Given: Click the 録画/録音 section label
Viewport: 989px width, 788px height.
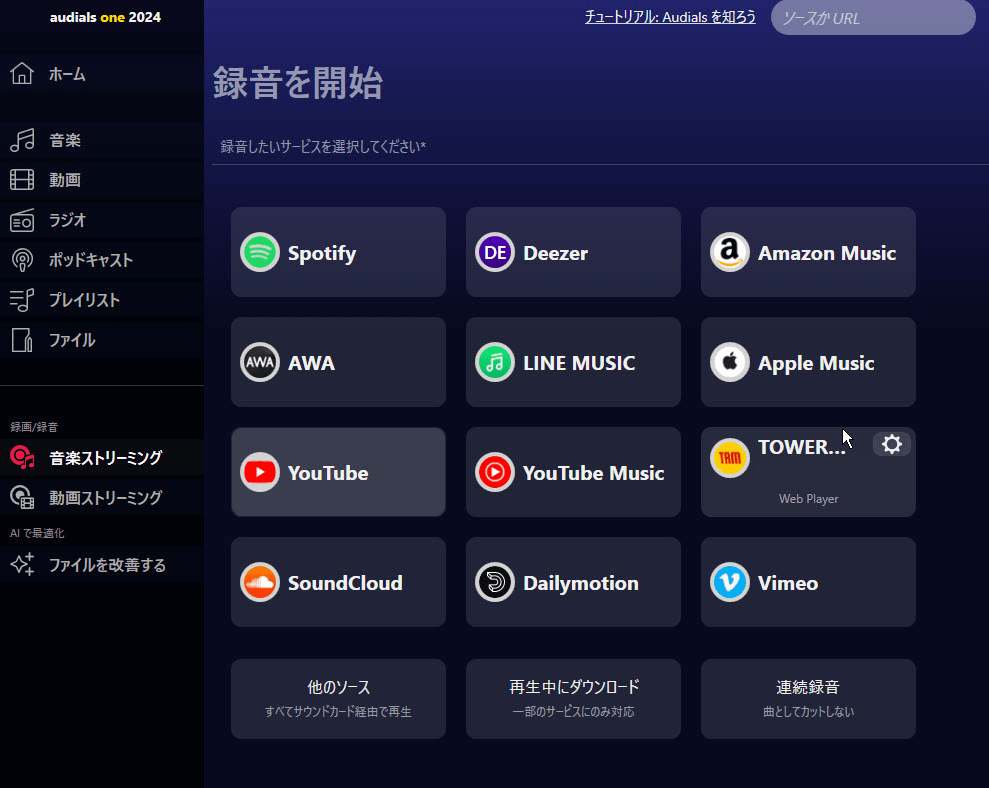Looking at the screenshot, I should (34, 427).
